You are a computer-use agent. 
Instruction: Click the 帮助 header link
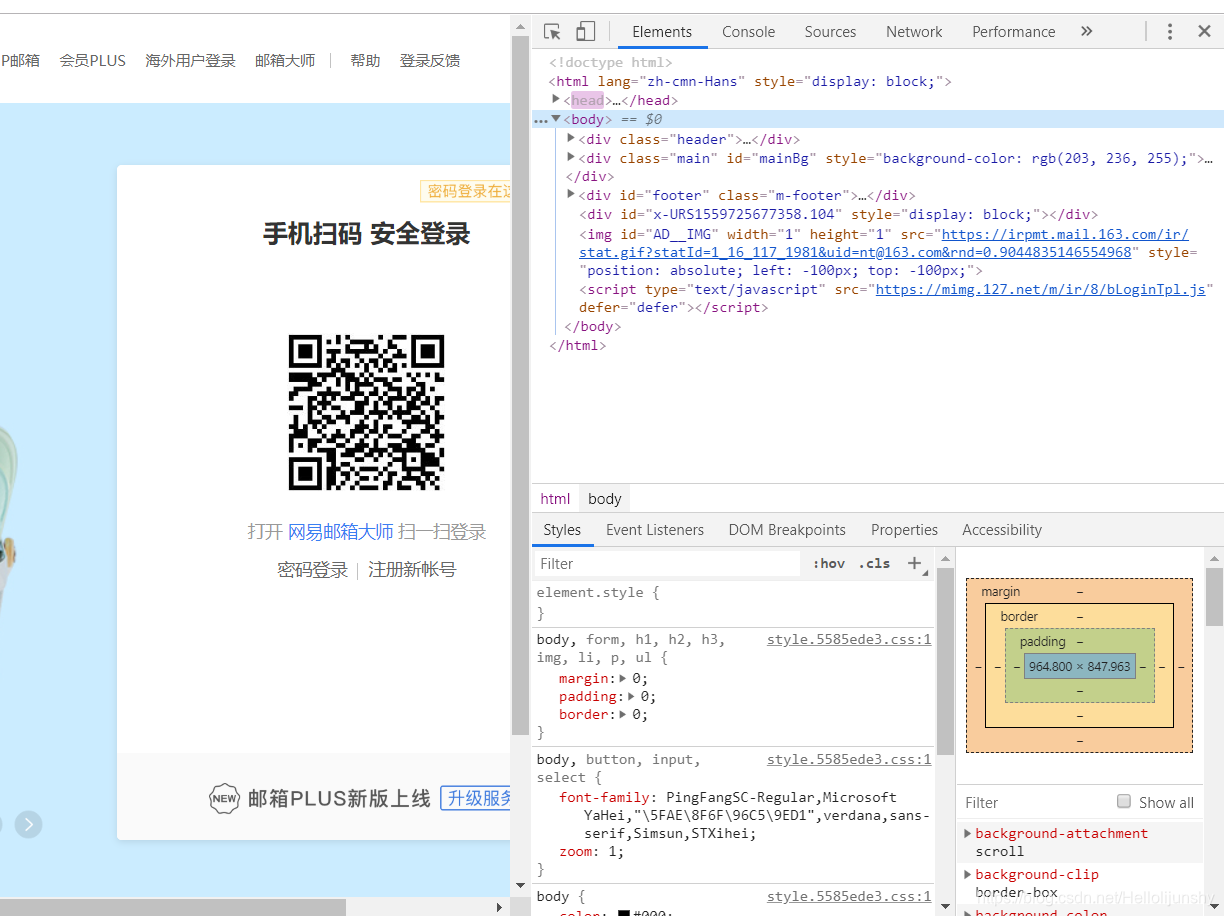tap(365, 60)
